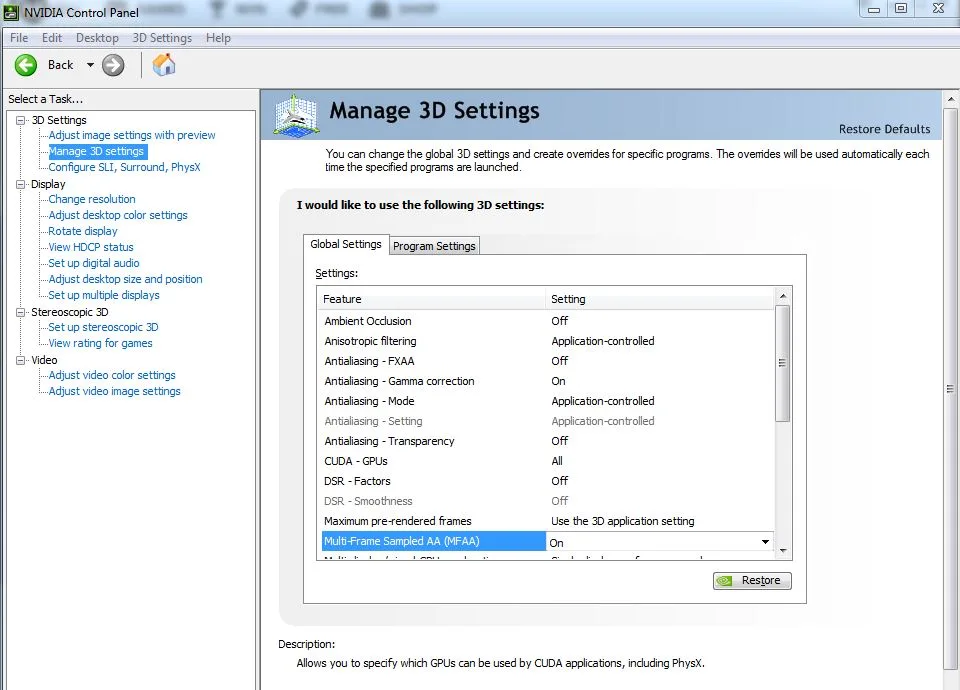Select Antialiasing - Transparency row
This screenshot has height=690, width=960.
coord(547,441)
